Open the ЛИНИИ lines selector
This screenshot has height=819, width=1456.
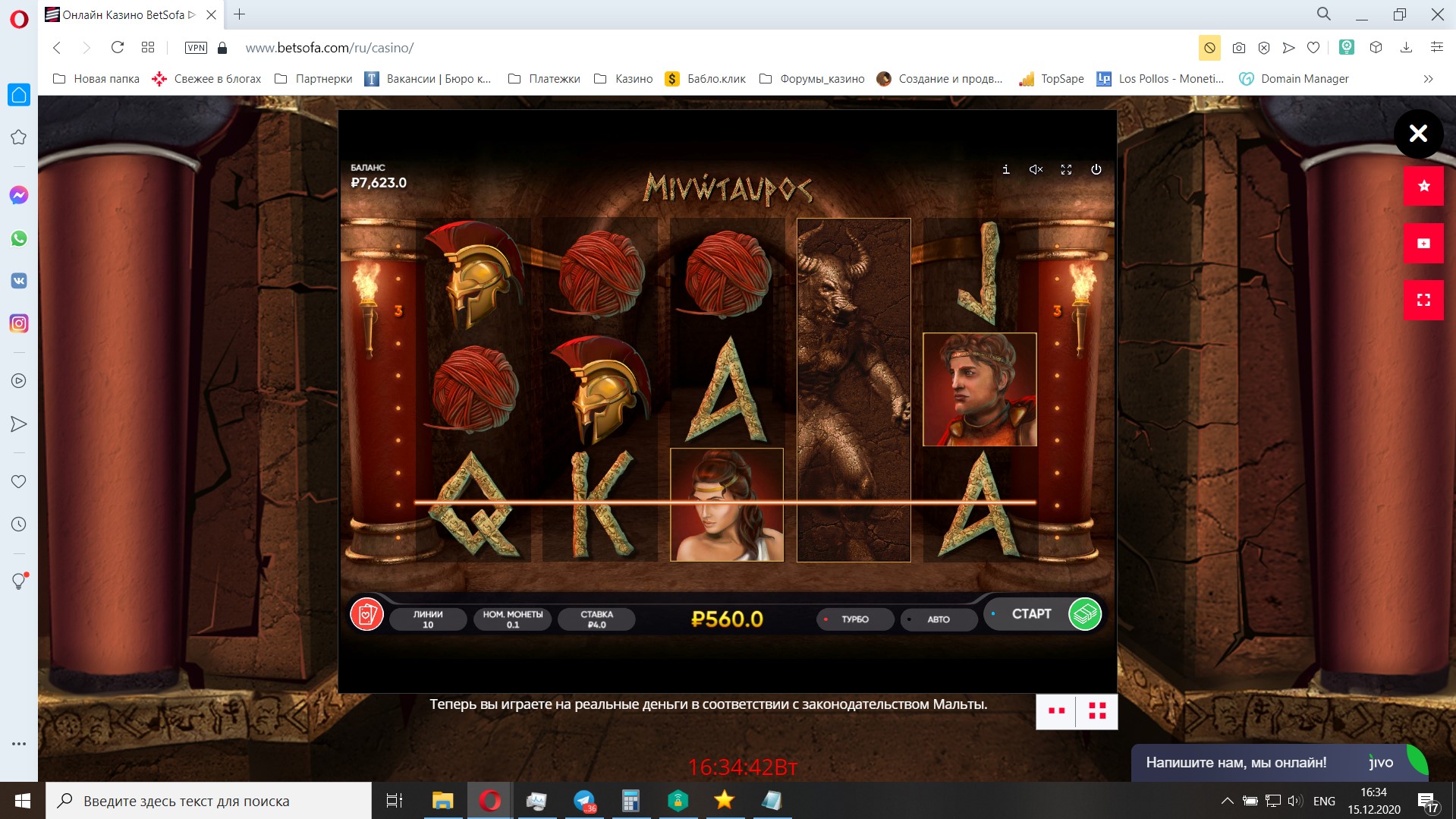click(428, 619)
